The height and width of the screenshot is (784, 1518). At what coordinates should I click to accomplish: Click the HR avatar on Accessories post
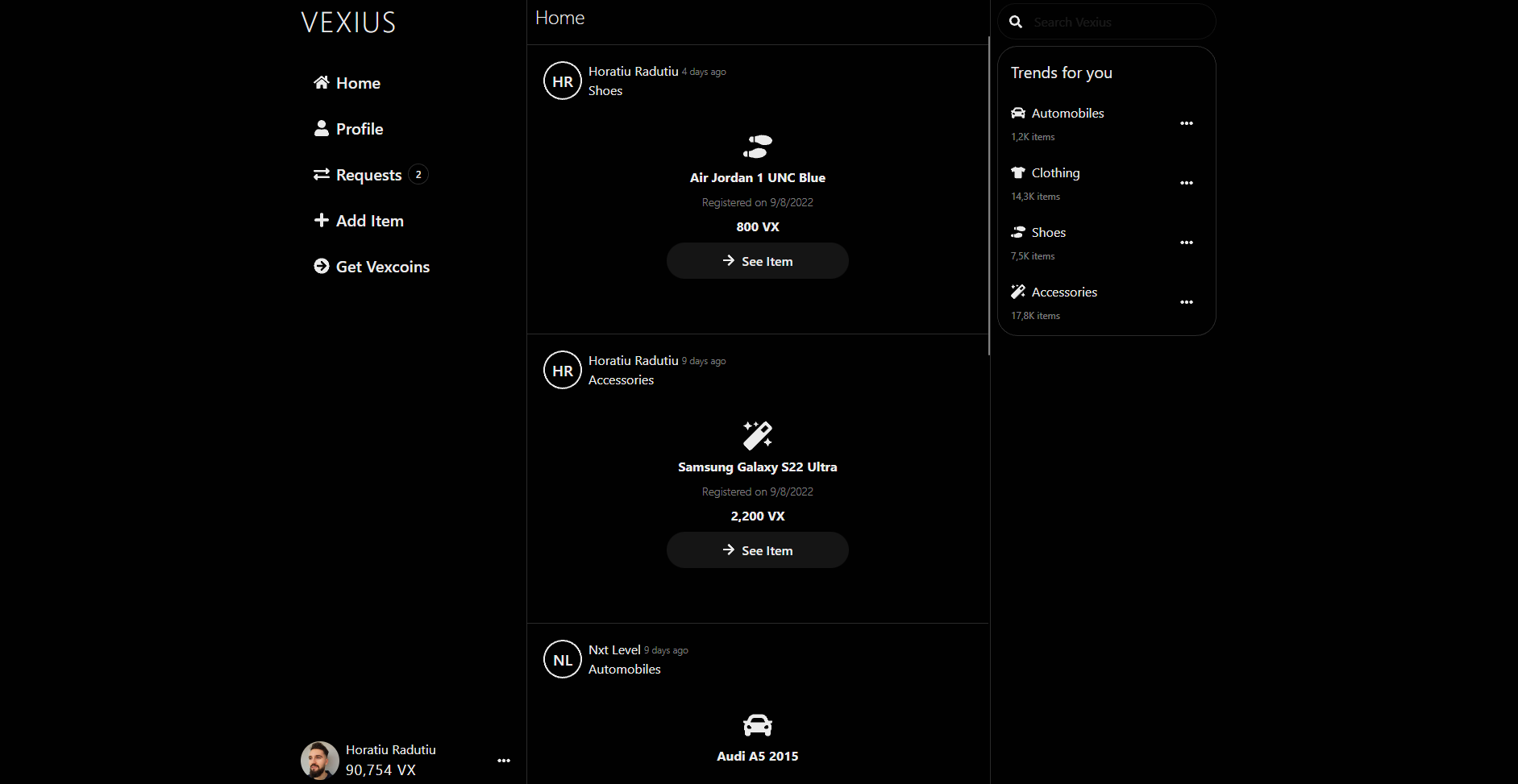(x=563, y=371)
